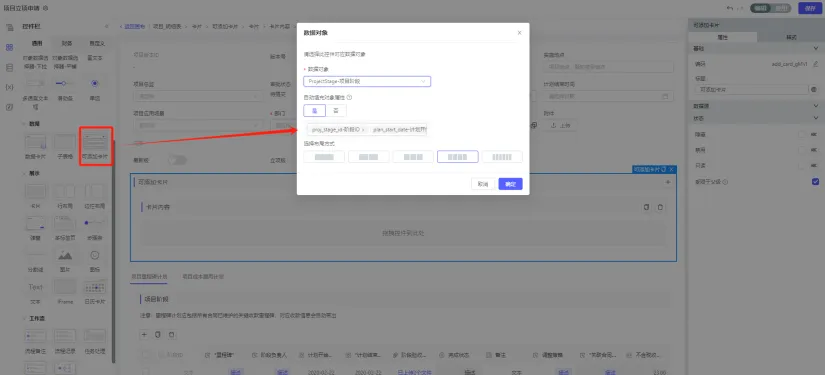The image size is (825, 375).
Task: Click the undo arrow in top bar
Action: (x=731, y=8)
